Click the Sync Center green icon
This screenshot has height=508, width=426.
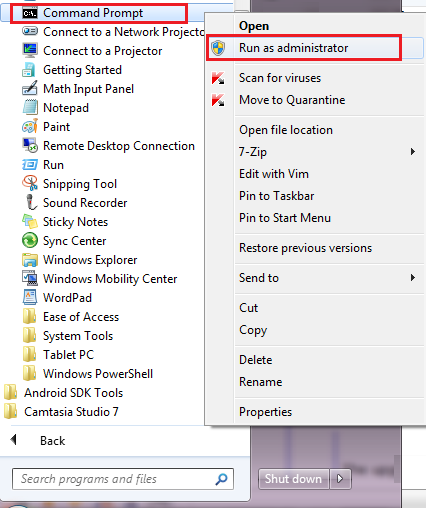[x=30, y=240]
